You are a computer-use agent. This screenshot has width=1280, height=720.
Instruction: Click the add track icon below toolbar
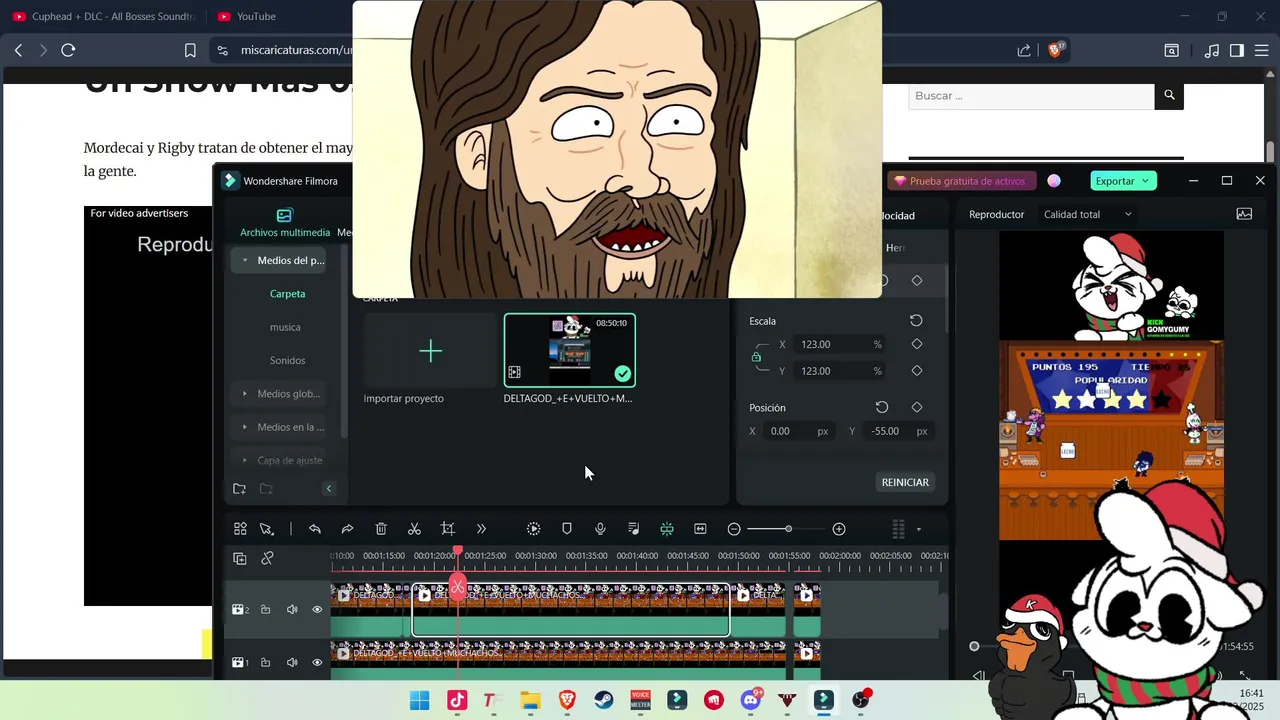coord(240,559)
